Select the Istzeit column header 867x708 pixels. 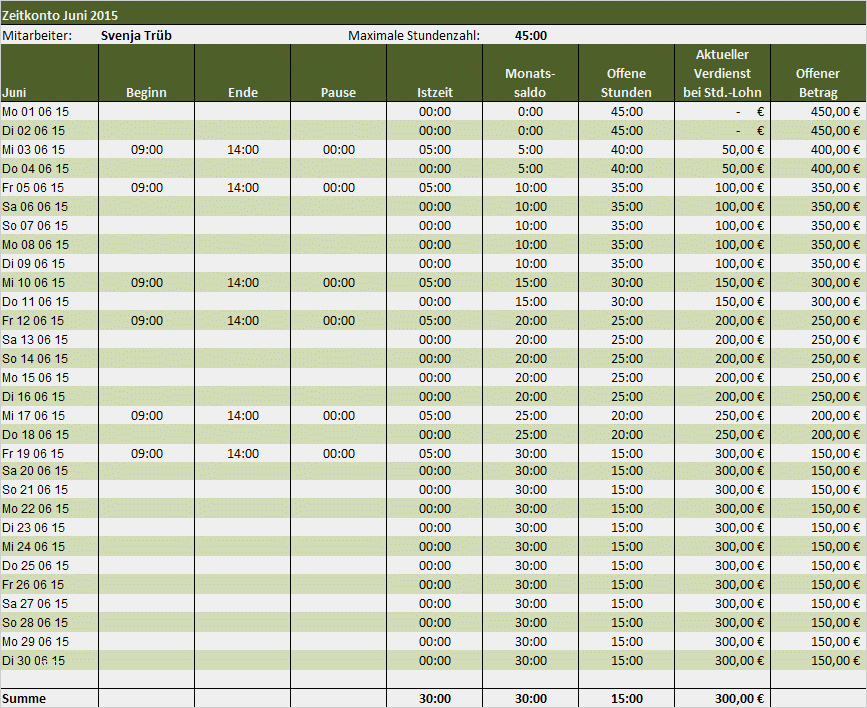coord(434,92)
